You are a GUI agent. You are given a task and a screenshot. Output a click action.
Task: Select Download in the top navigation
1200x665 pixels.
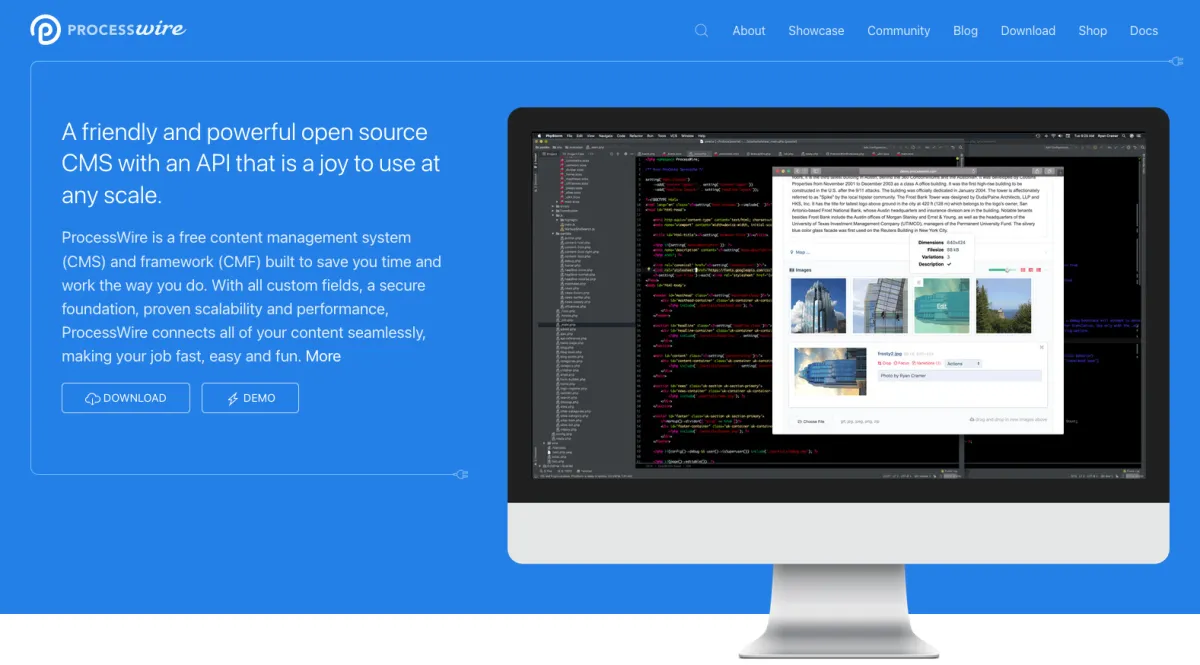(x=1028, y=31)
